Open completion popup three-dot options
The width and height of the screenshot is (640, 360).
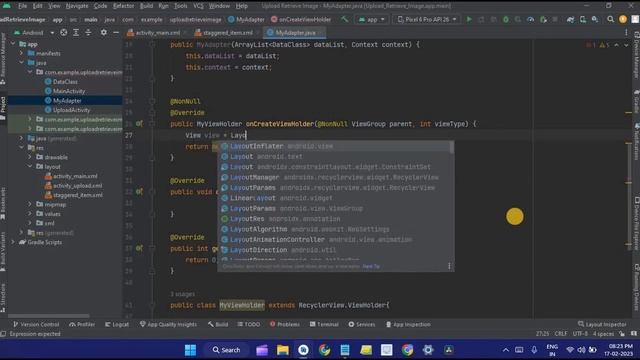[449, 266]
